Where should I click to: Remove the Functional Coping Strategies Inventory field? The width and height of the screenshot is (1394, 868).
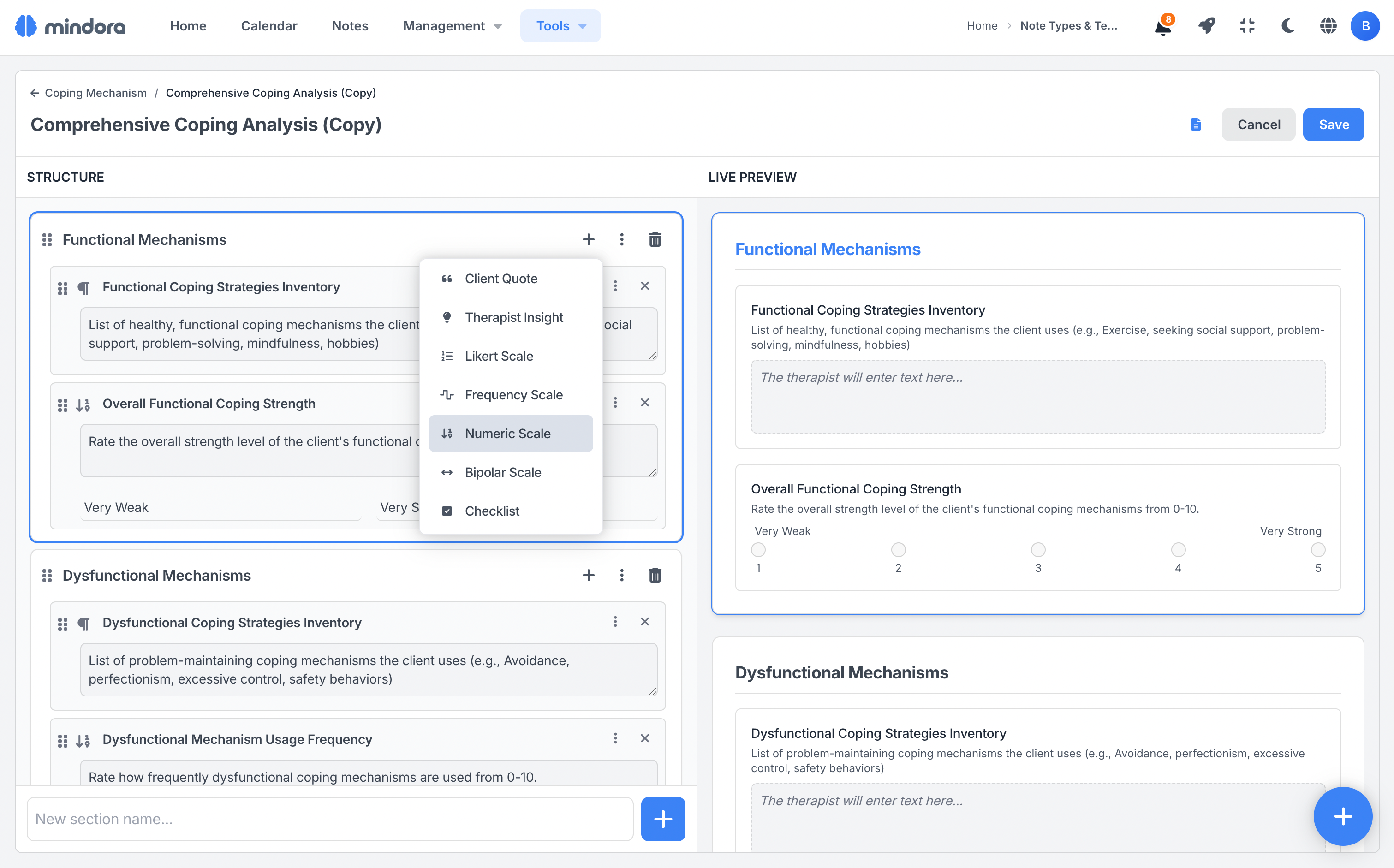[x=645, y=286]
